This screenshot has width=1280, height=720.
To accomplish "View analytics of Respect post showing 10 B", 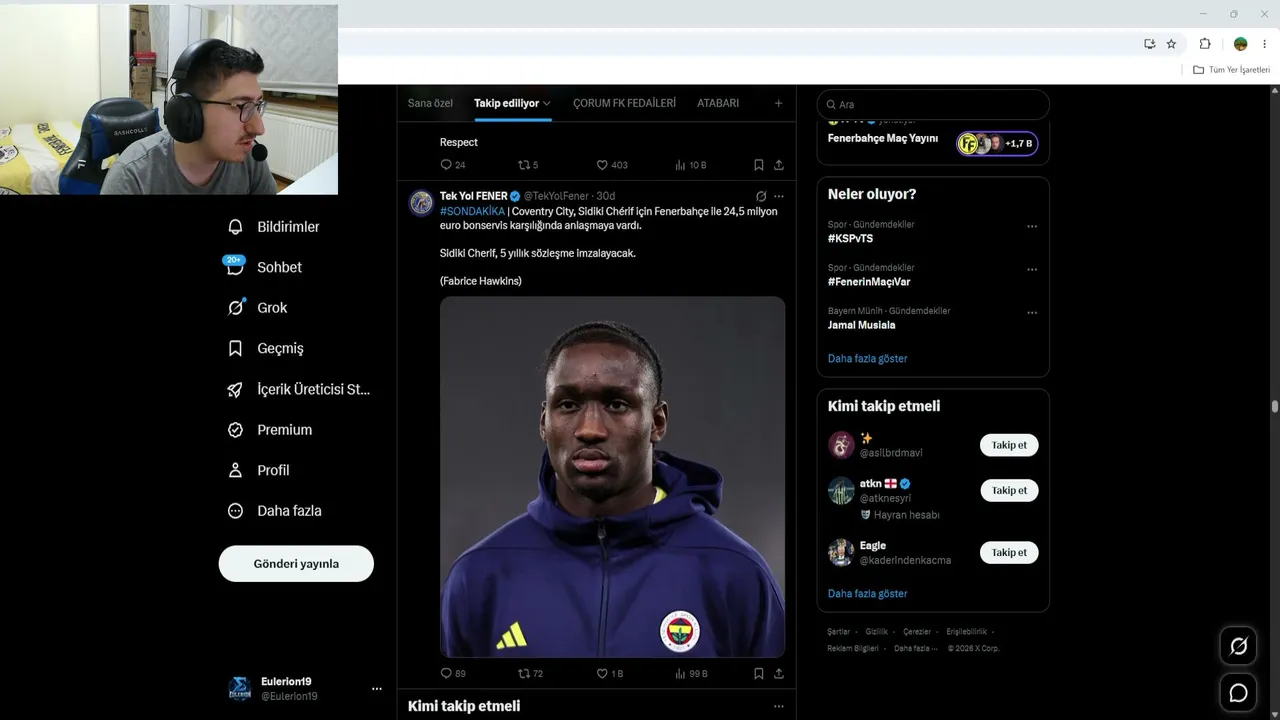I will tap(681, 165).
